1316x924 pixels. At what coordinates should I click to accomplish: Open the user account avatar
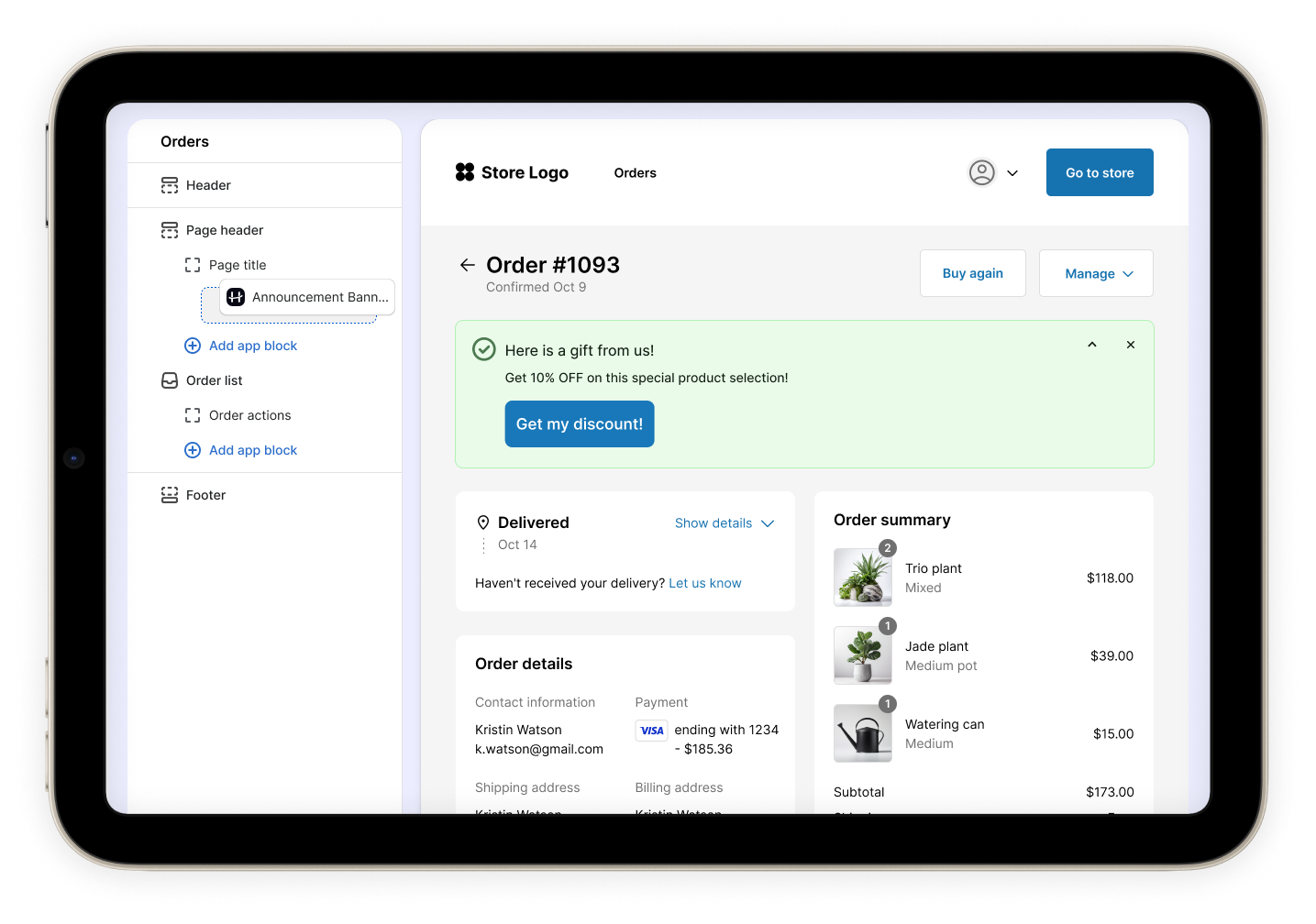coord(982,172)
